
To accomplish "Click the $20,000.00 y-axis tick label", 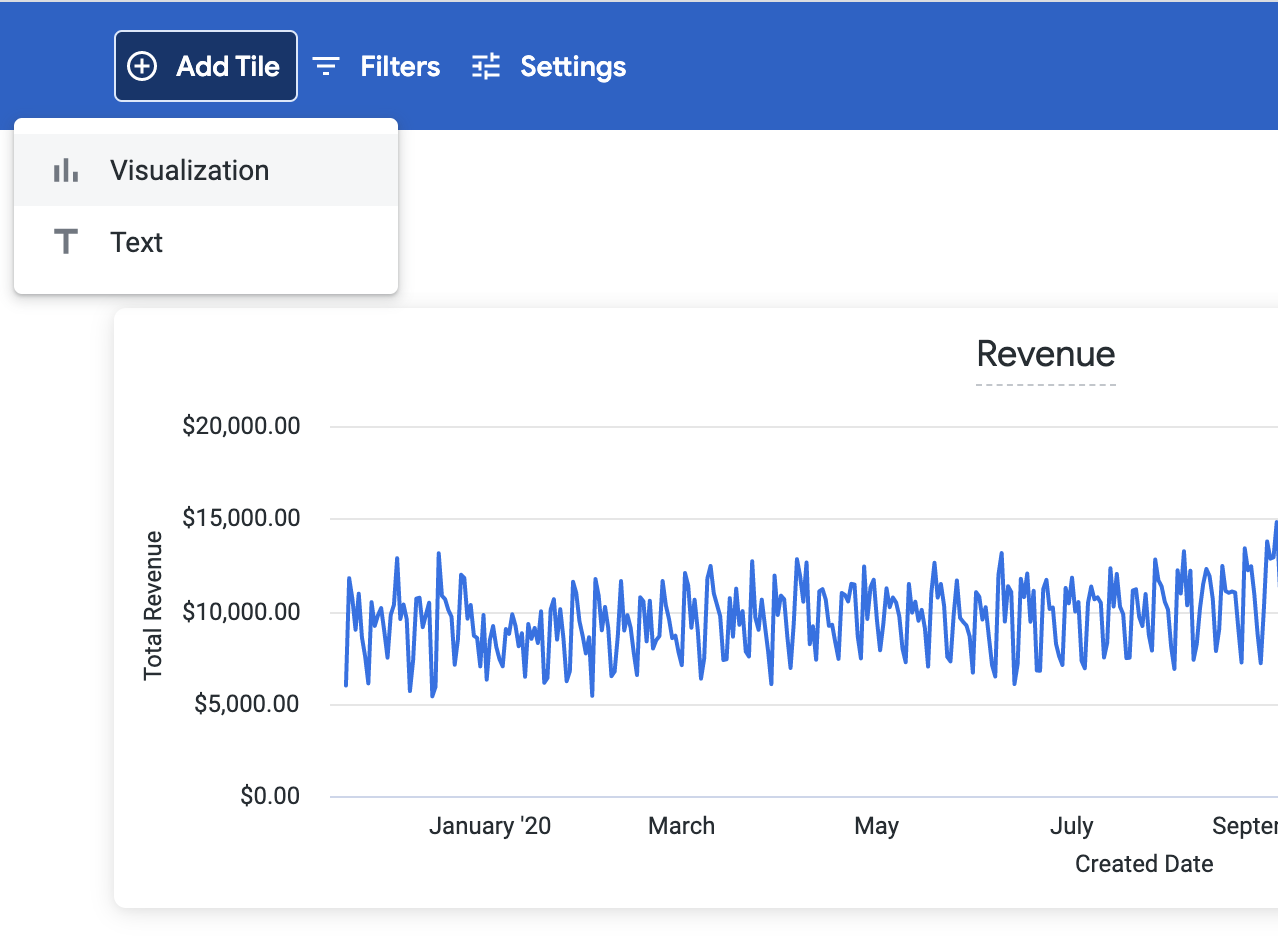I will 241,426.
